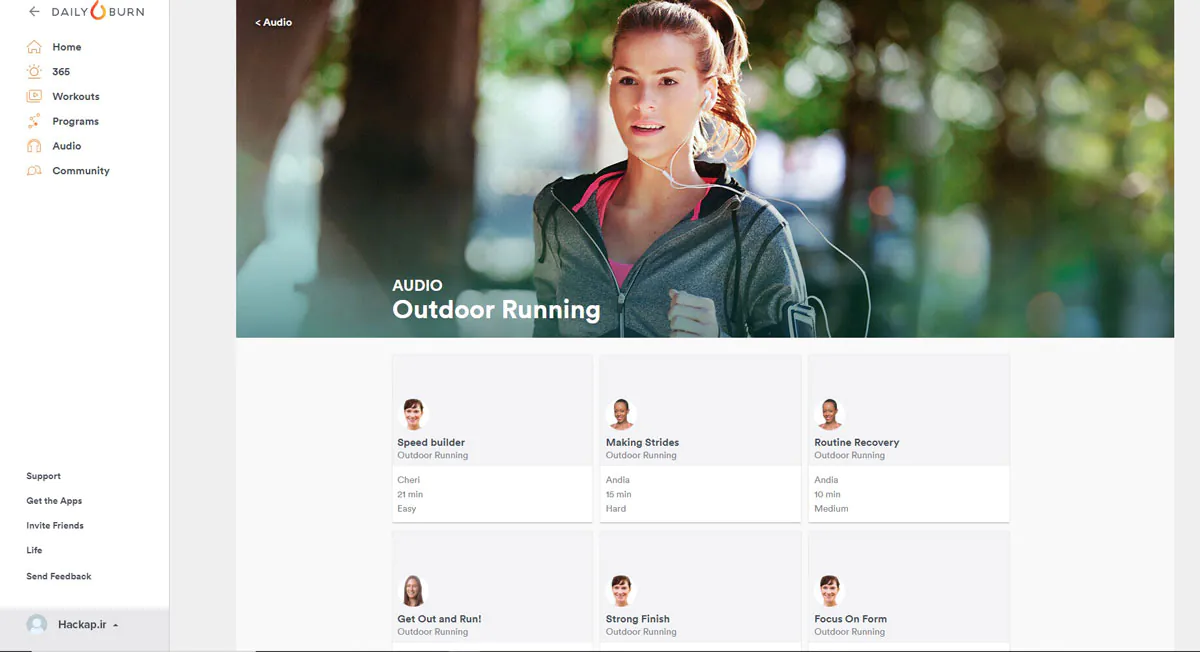Screen dimensions: 1200x652
Task: Click the 365 sun icon
Action: pyautogui.click(x=34, y=72)
